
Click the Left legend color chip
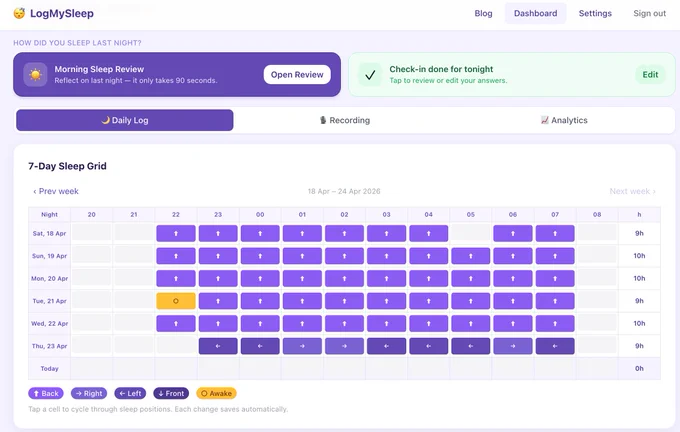point(130,393)
